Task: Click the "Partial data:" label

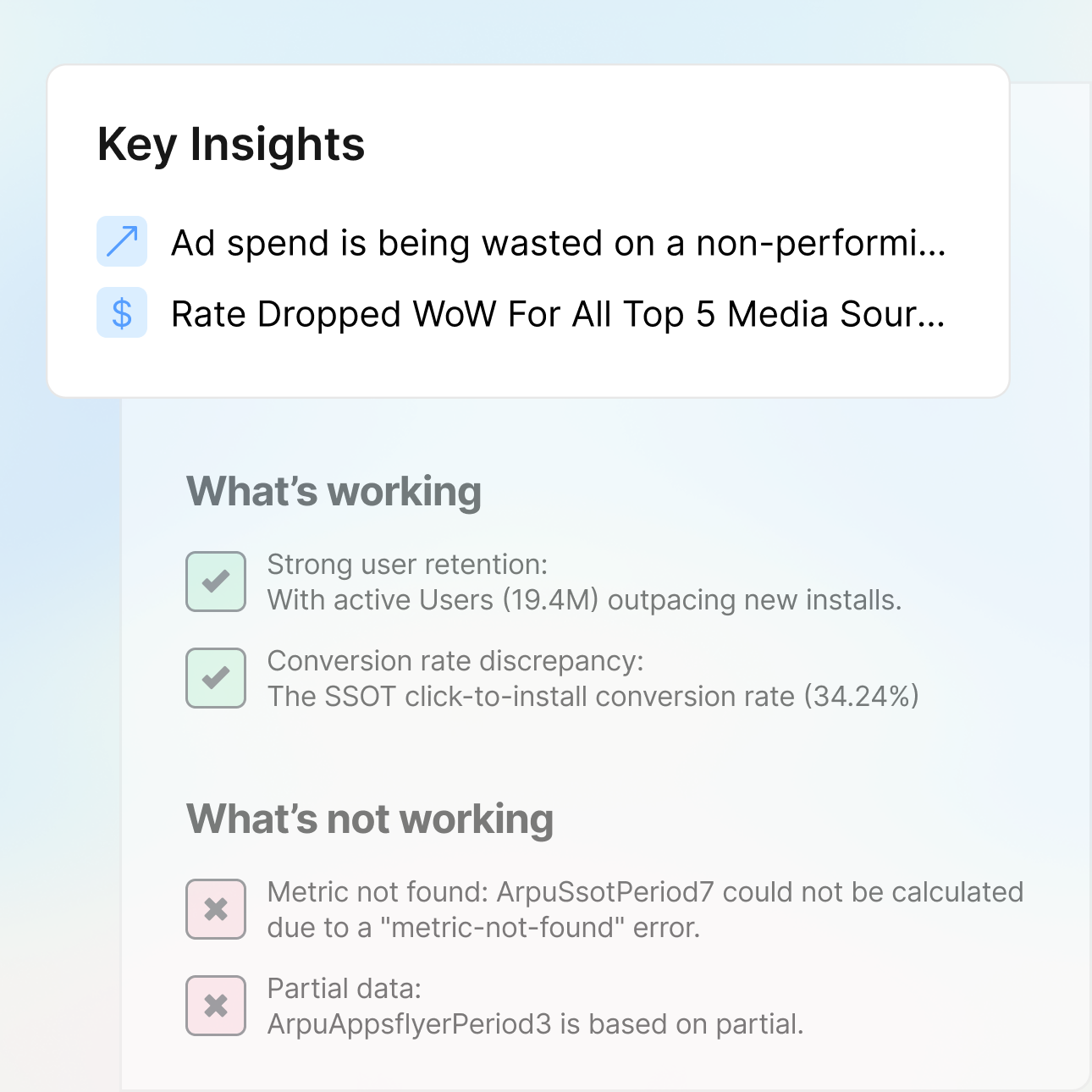Action: (344, 988)
